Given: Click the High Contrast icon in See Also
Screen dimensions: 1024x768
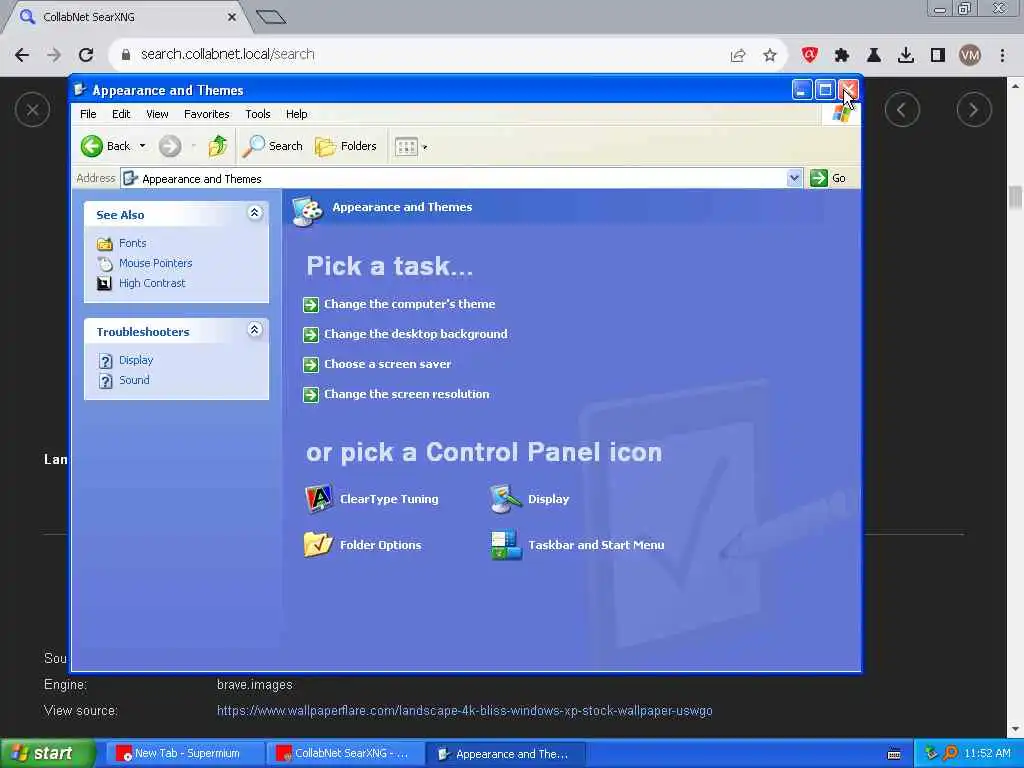Looking at the screenshot, I should 104,283.
